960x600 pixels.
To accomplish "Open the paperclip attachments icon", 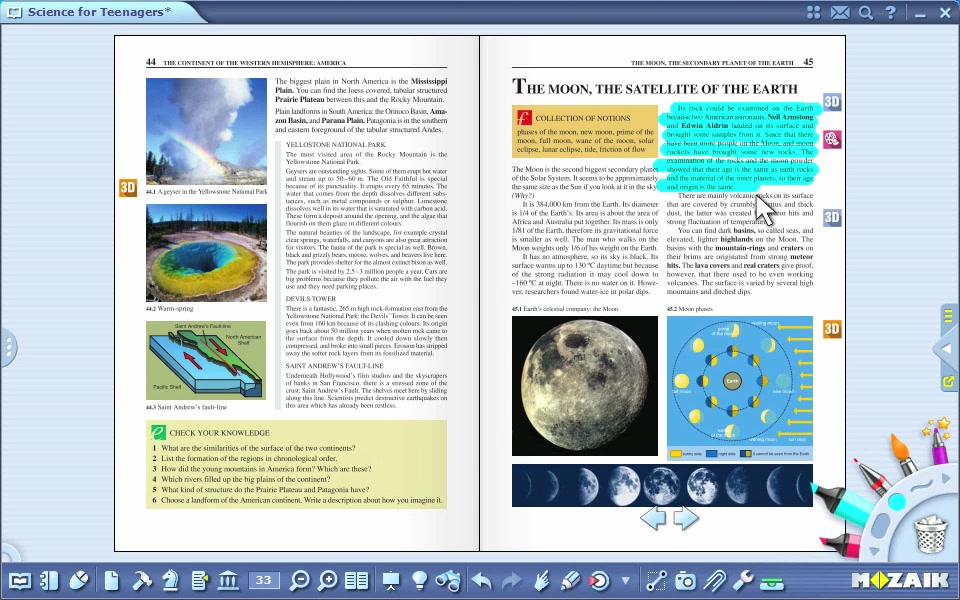I will click(x=714, y=580).
